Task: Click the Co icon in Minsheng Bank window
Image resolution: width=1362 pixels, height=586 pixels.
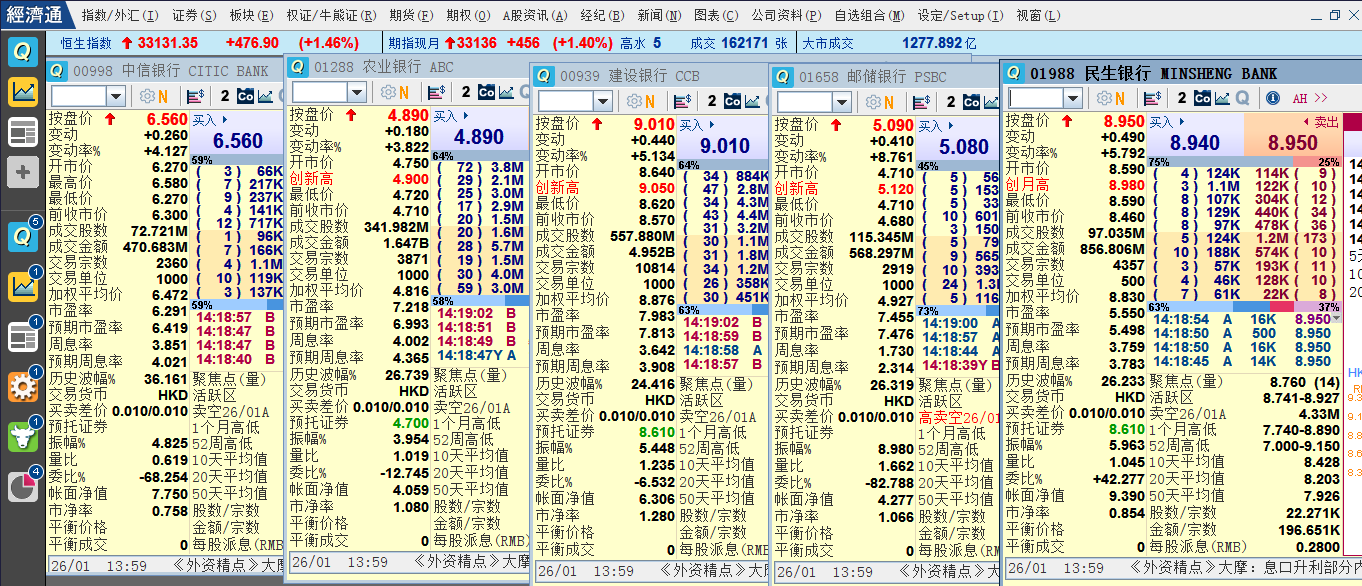Action: [1202, 98]
